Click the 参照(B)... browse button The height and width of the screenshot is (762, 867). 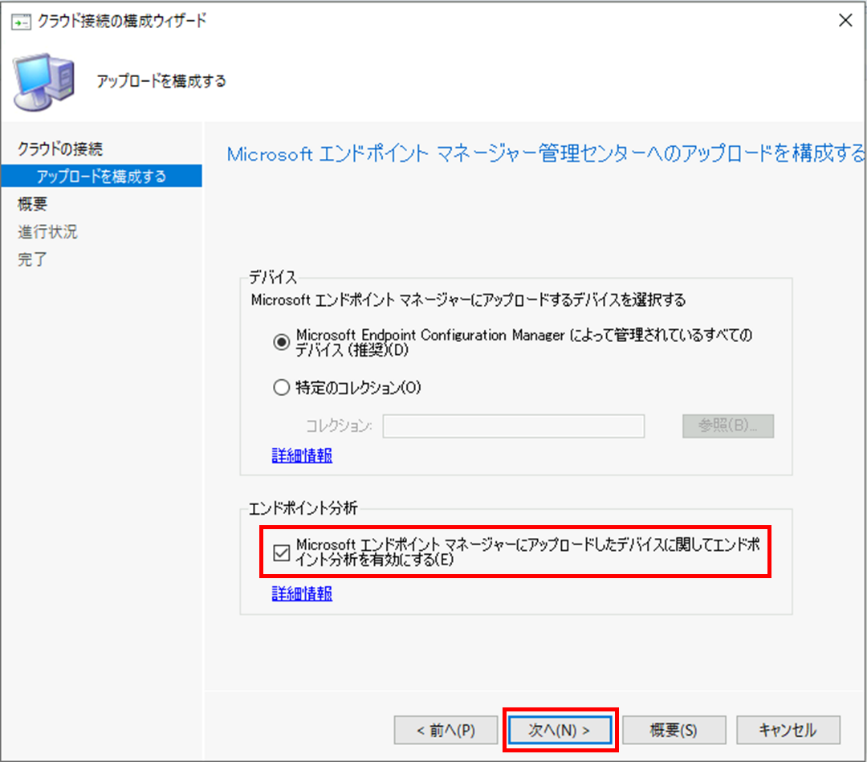[728, 426]
